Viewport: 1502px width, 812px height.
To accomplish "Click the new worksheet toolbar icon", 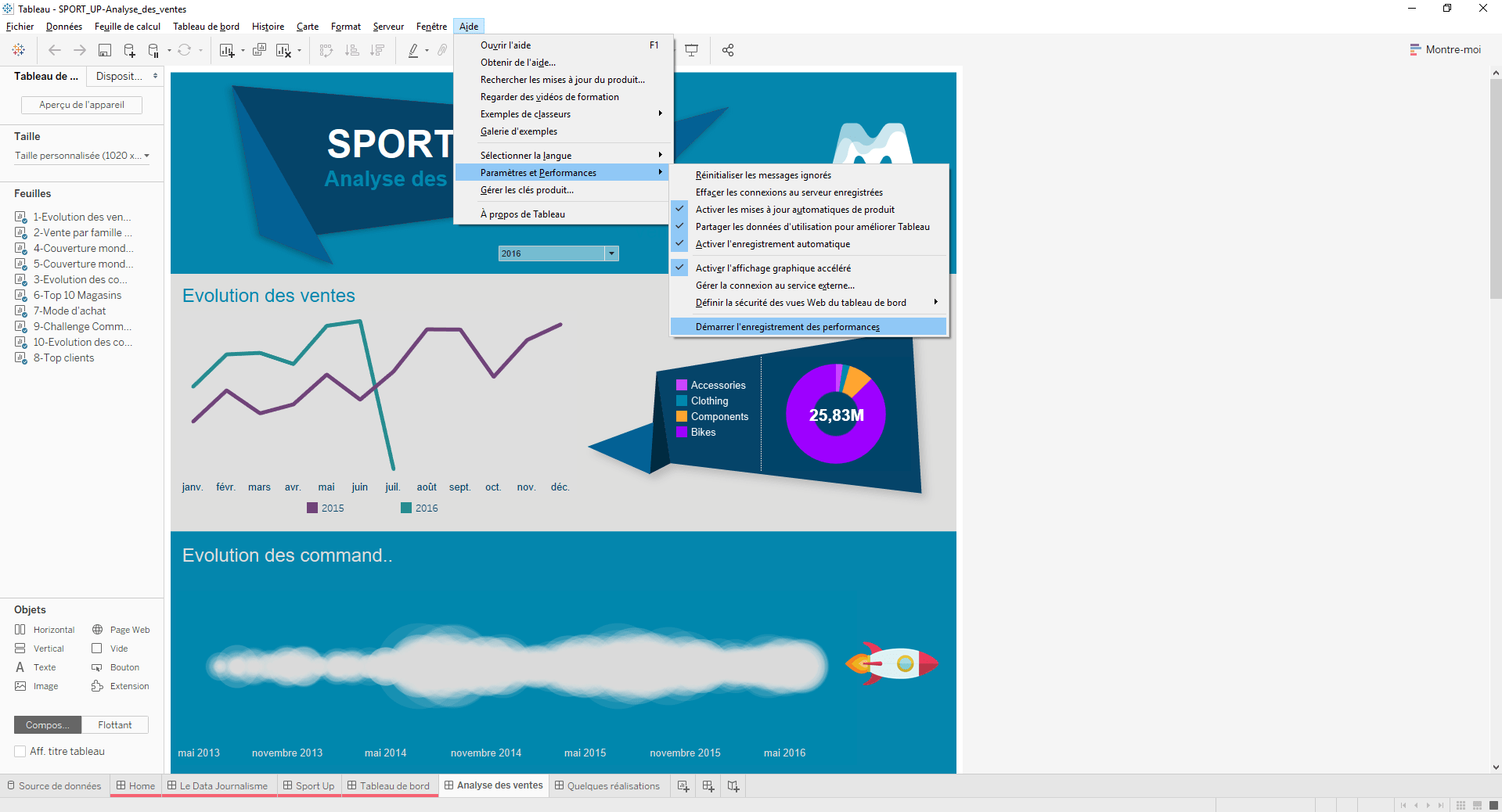I will click(x=227, y=50).
